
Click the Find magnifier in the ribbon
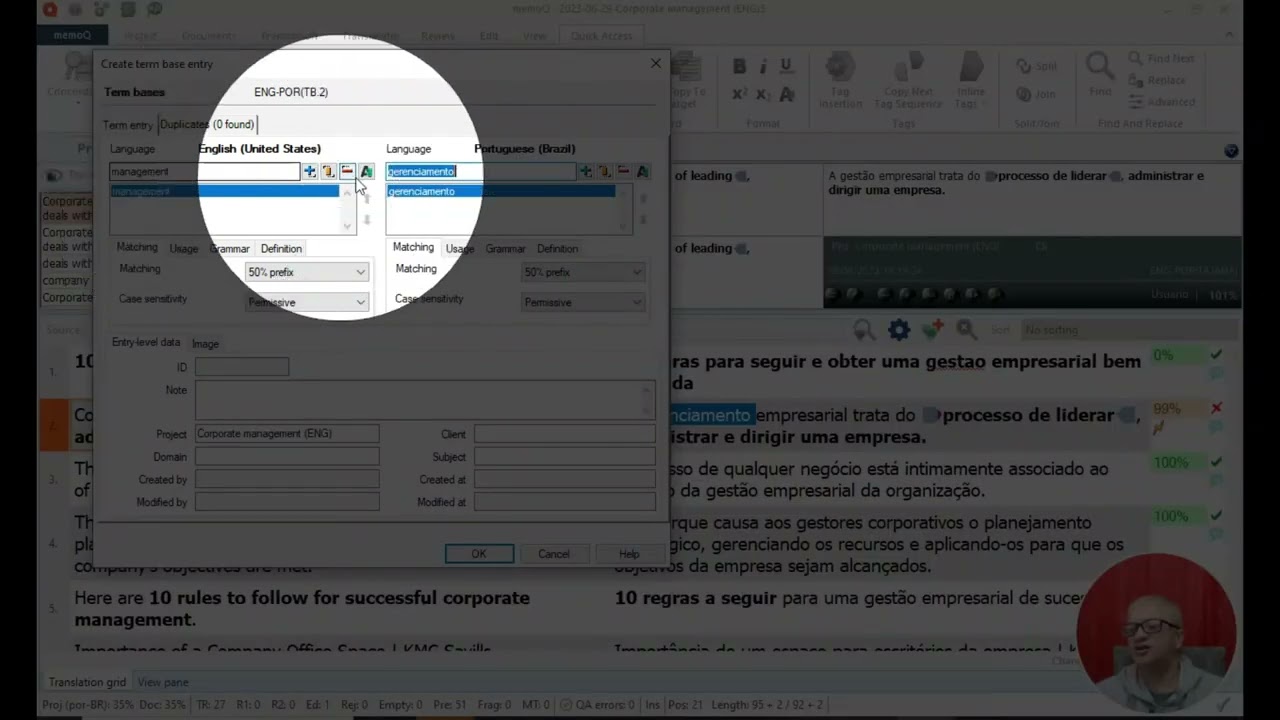pos(1100,74)
